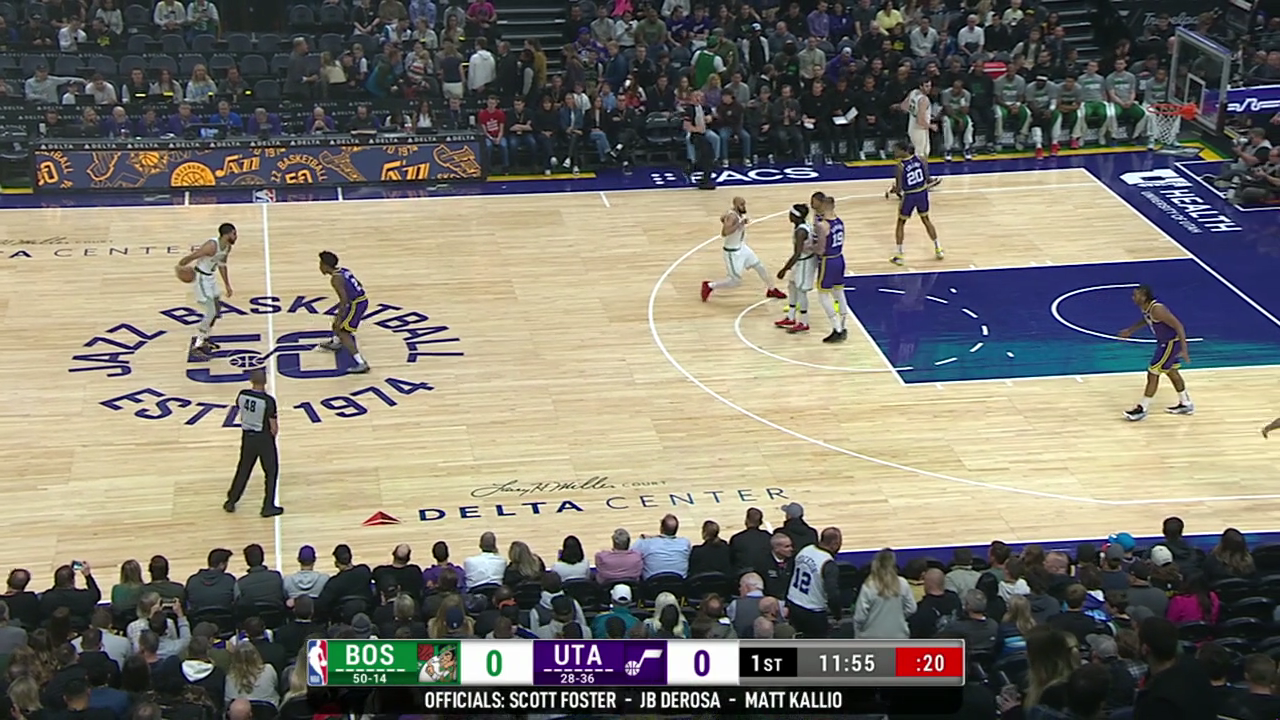Select the UTA team abbreviation
Screen dimensions: 1280x720
click(x=578, y=656)
